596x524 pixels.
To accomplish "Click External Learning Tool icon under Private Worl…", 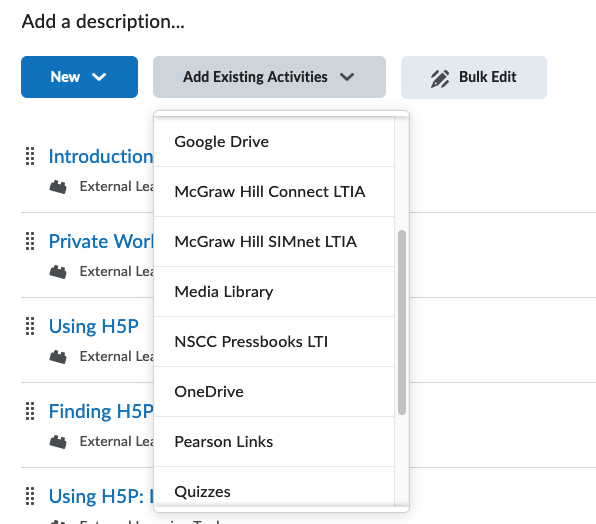I will (58, 272).
